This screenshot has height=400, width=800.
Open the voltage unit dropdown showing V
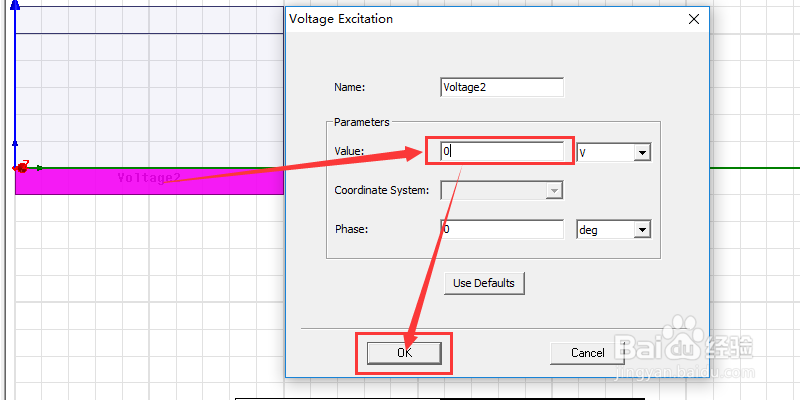click(614, 152)
